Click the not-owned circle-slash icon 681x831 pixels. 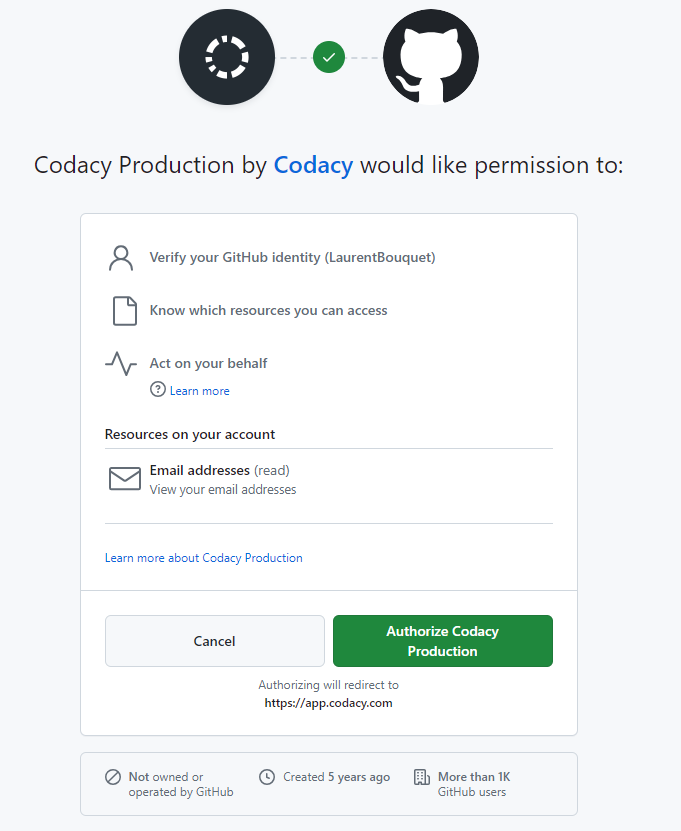pos(113,777)
